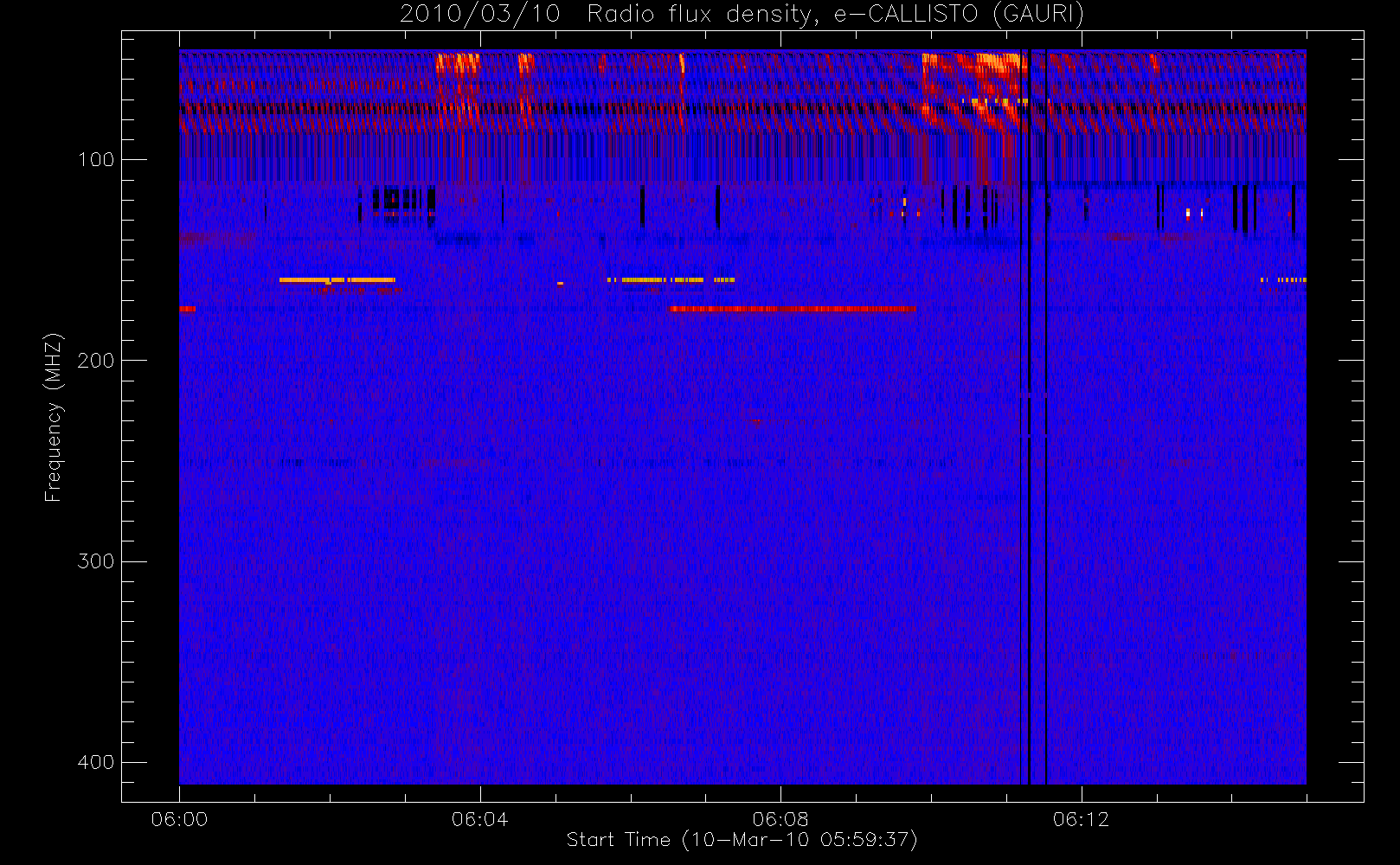This screenshot has height=865, width=1400.
Task: Click the yellow horizontal streak near 06:01 at 160 MHz
Action: click(x=337, y=280)
